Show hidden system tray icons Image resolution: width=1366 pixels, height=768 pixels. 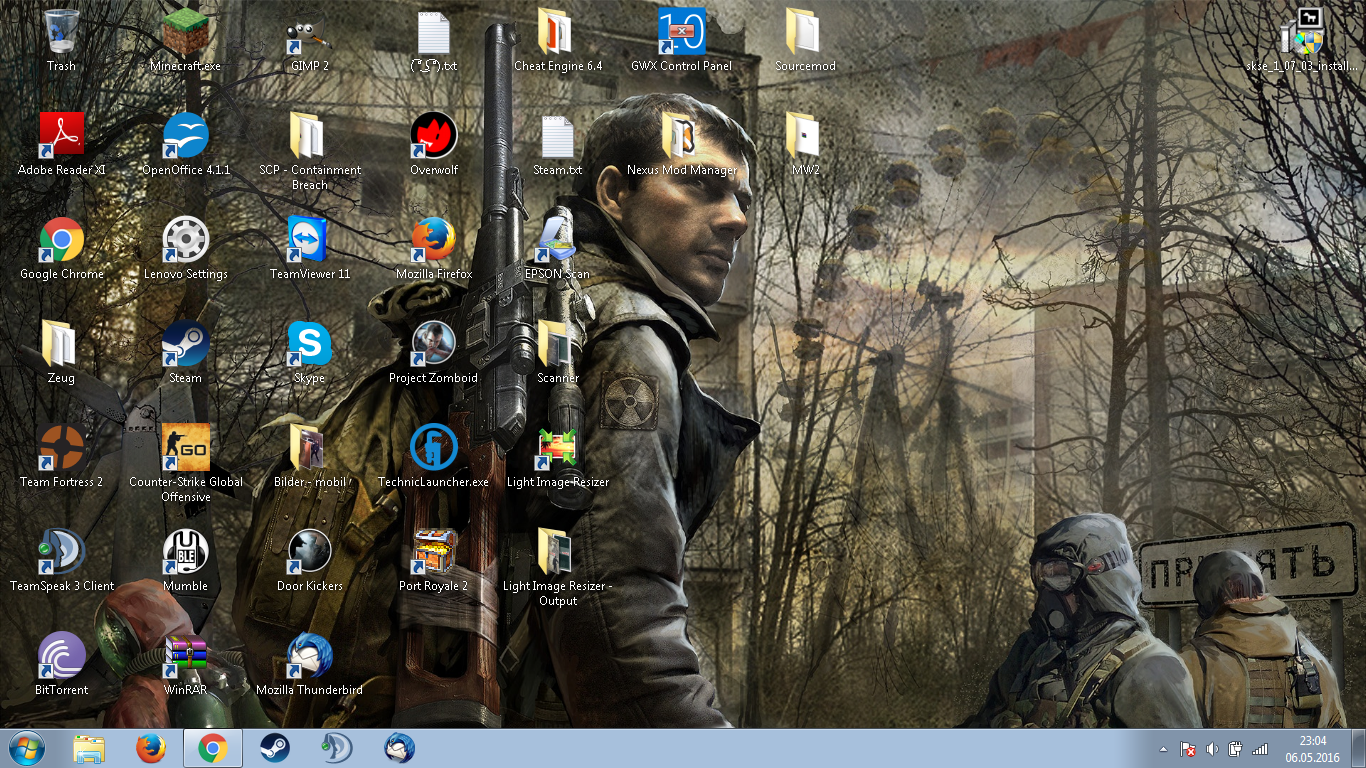(1162, 749)
